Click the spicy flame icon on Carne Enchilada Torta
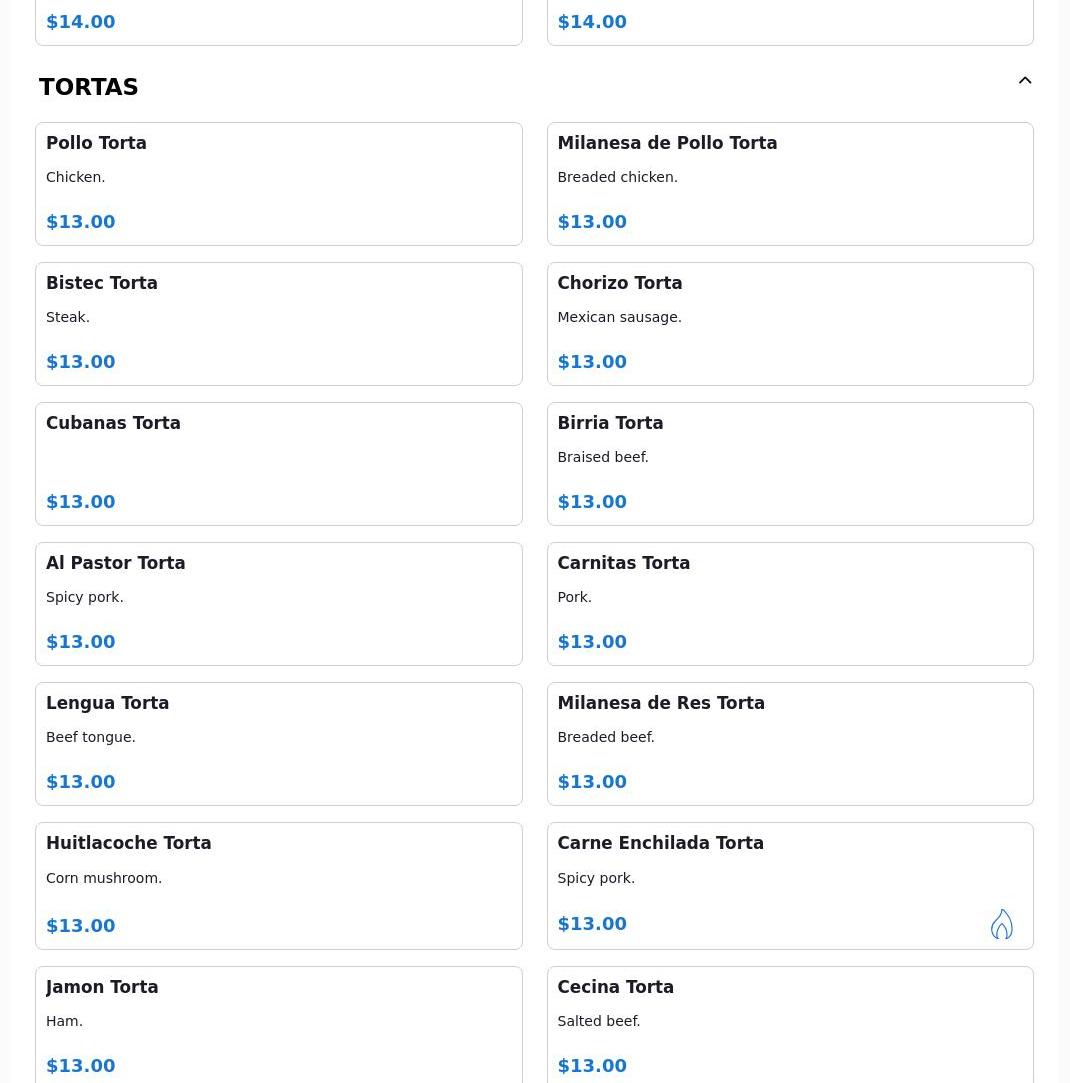 [x=1001, y=924]
